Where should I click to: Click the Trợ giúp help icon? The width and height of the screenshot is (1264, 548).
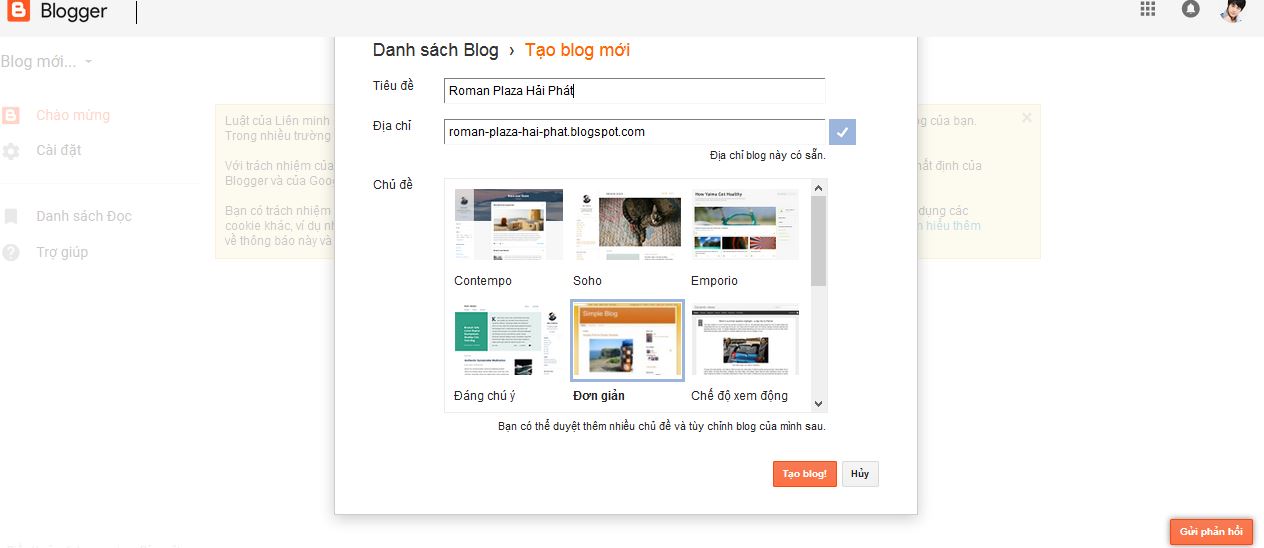click(11, 252)
